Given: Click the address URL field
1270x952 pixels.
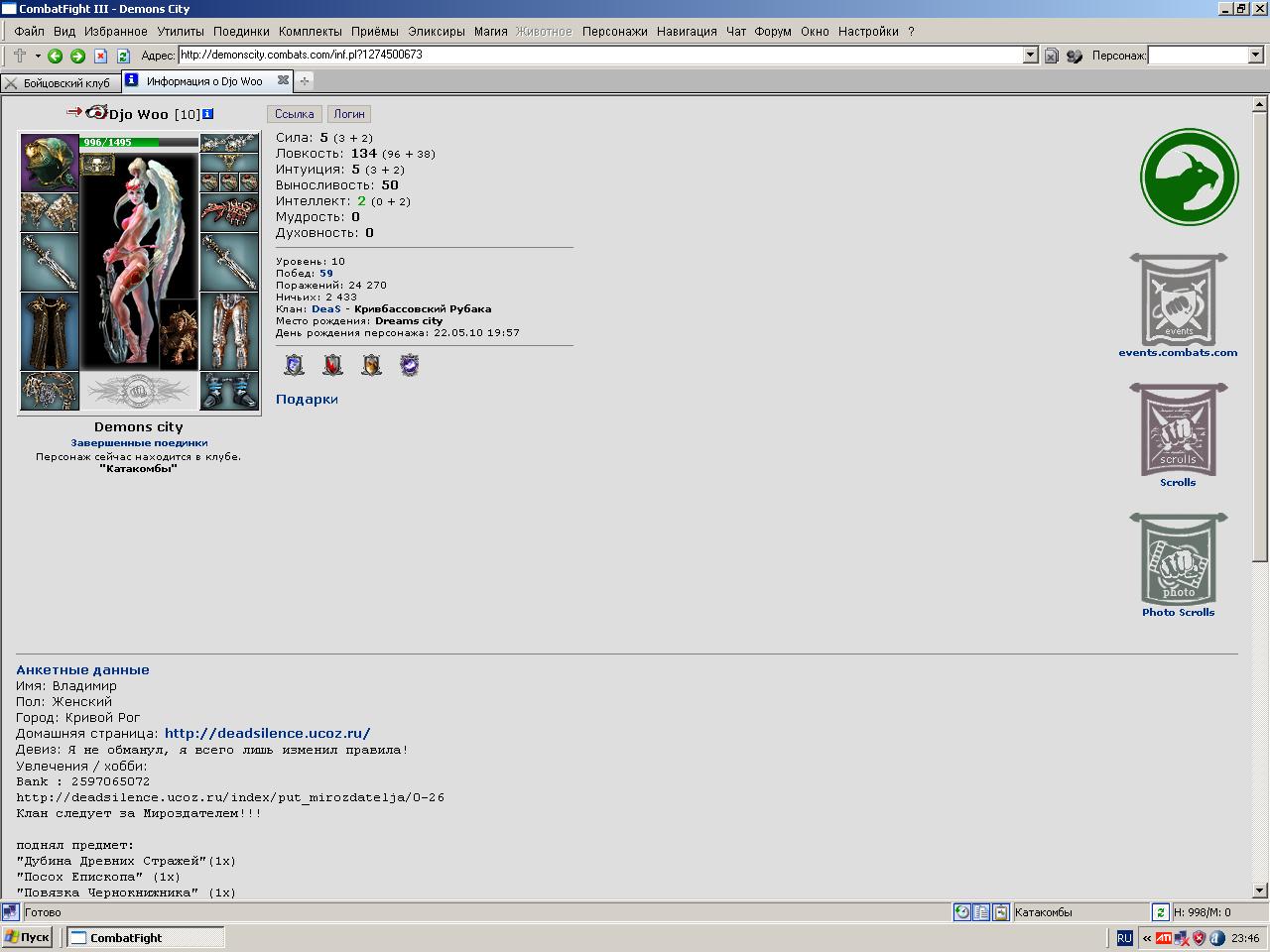Looking at the screenshot, I should (600, 56).
